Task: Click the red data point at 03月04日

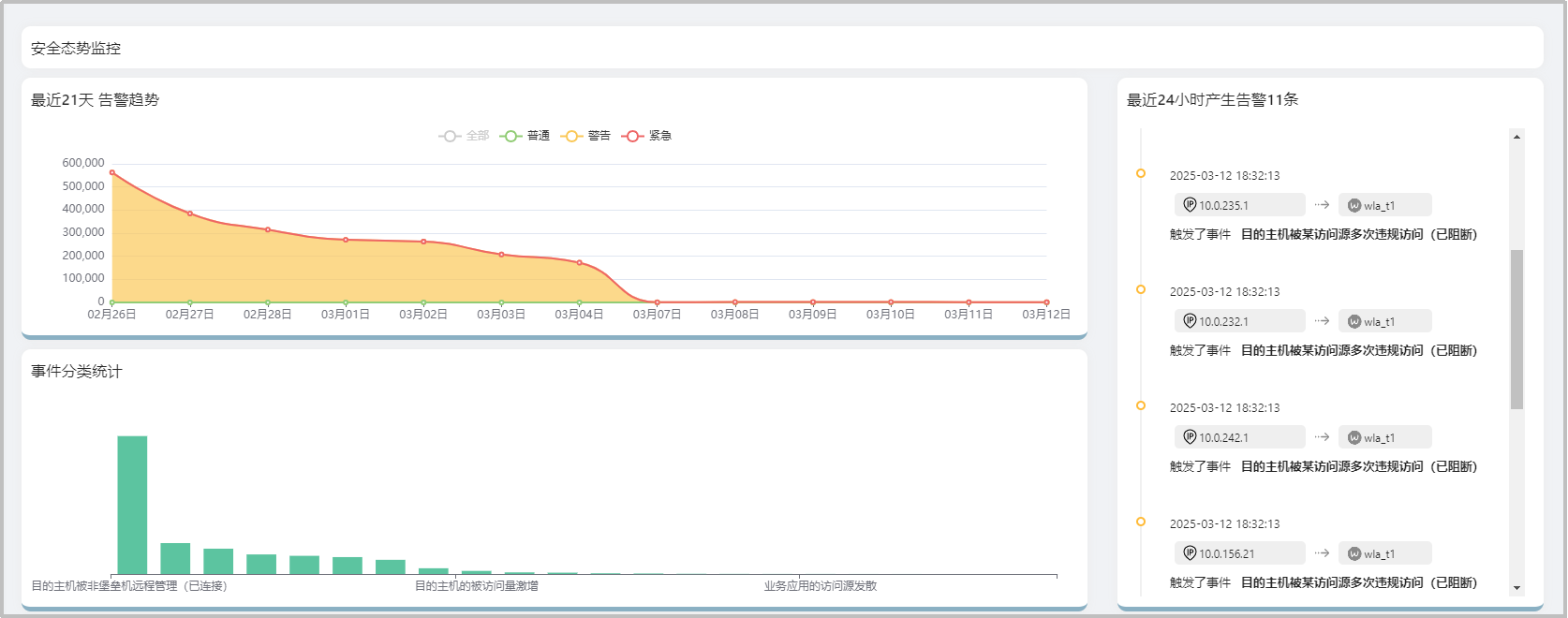Action: point(579,262)
